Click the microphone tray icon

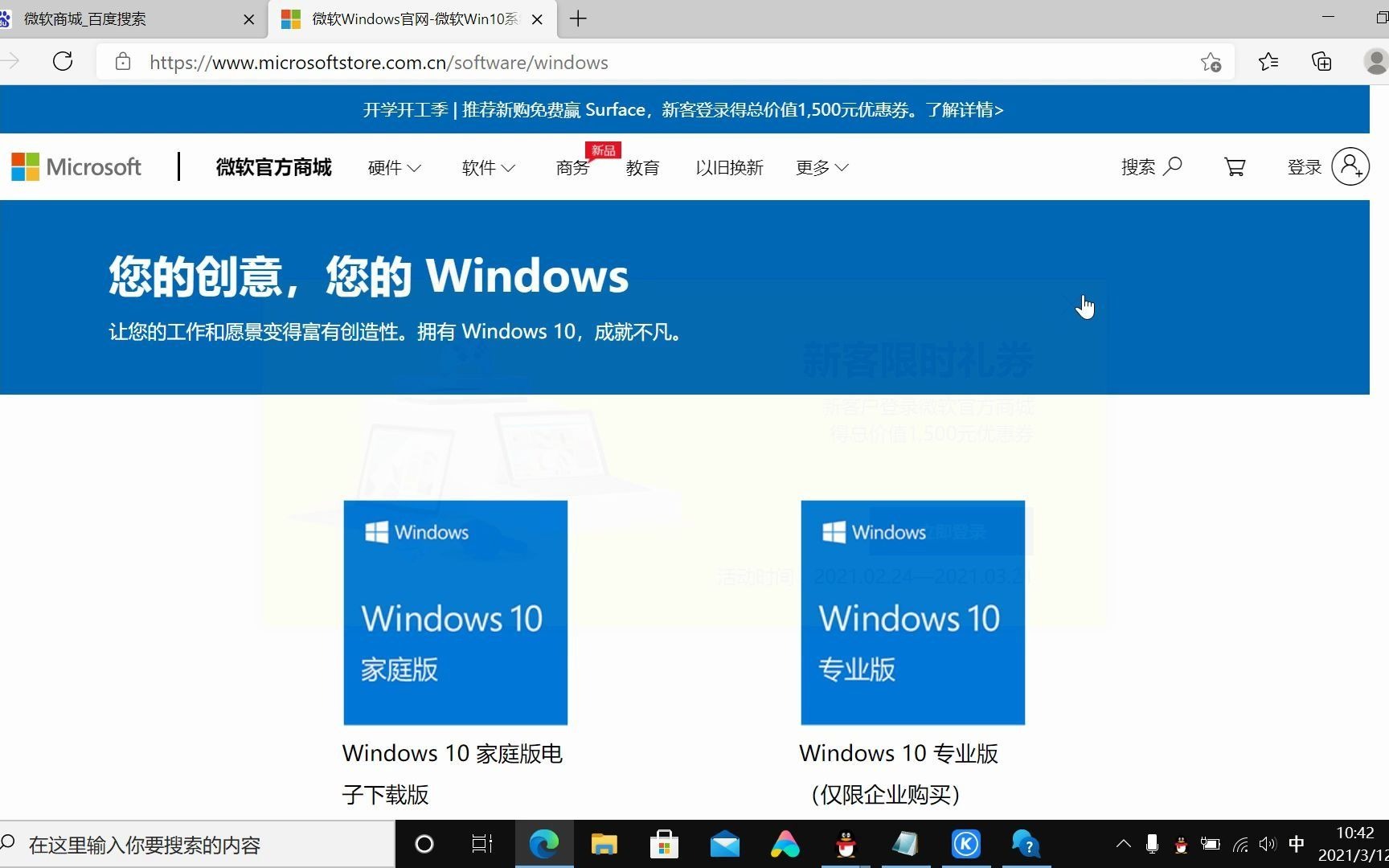pos(1152,844)
